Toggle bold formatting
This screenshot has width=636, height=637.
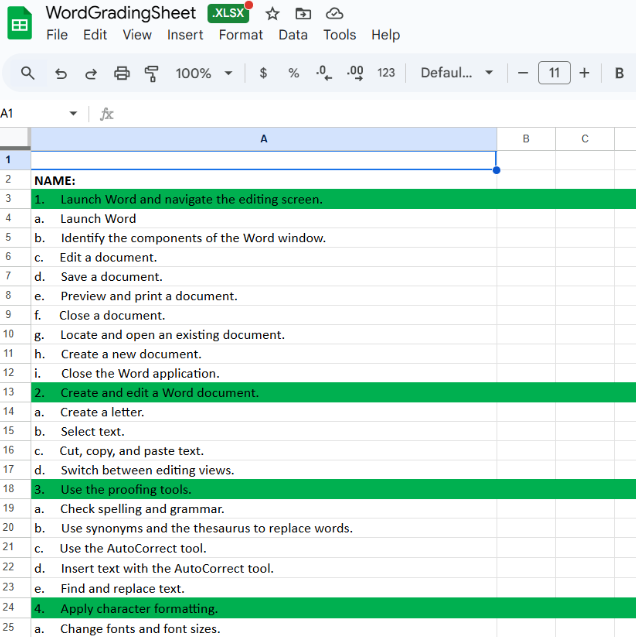[x=619, y=73]
